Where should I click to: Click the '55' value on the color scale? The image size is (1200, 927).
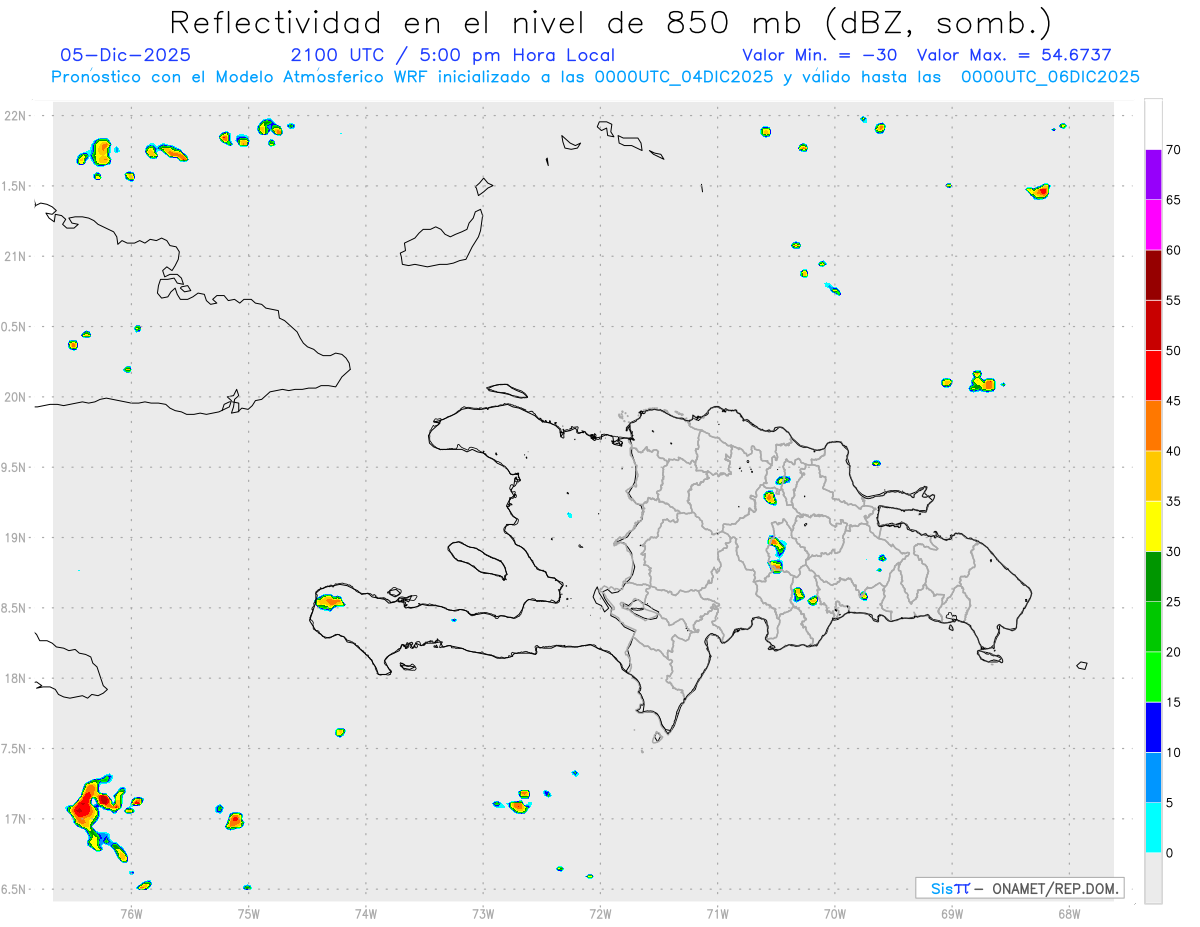tap(1173, 300)
